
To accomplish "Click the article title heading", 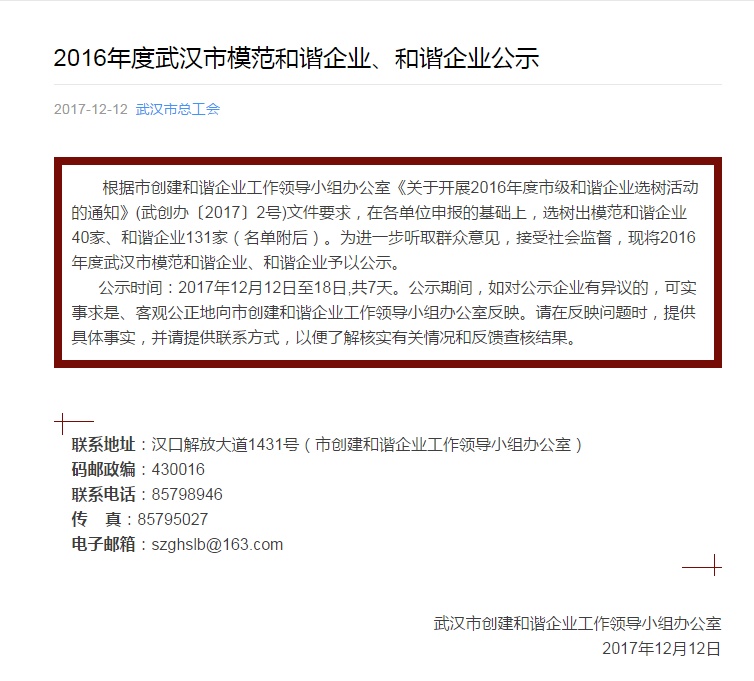I will coord(296,58).
